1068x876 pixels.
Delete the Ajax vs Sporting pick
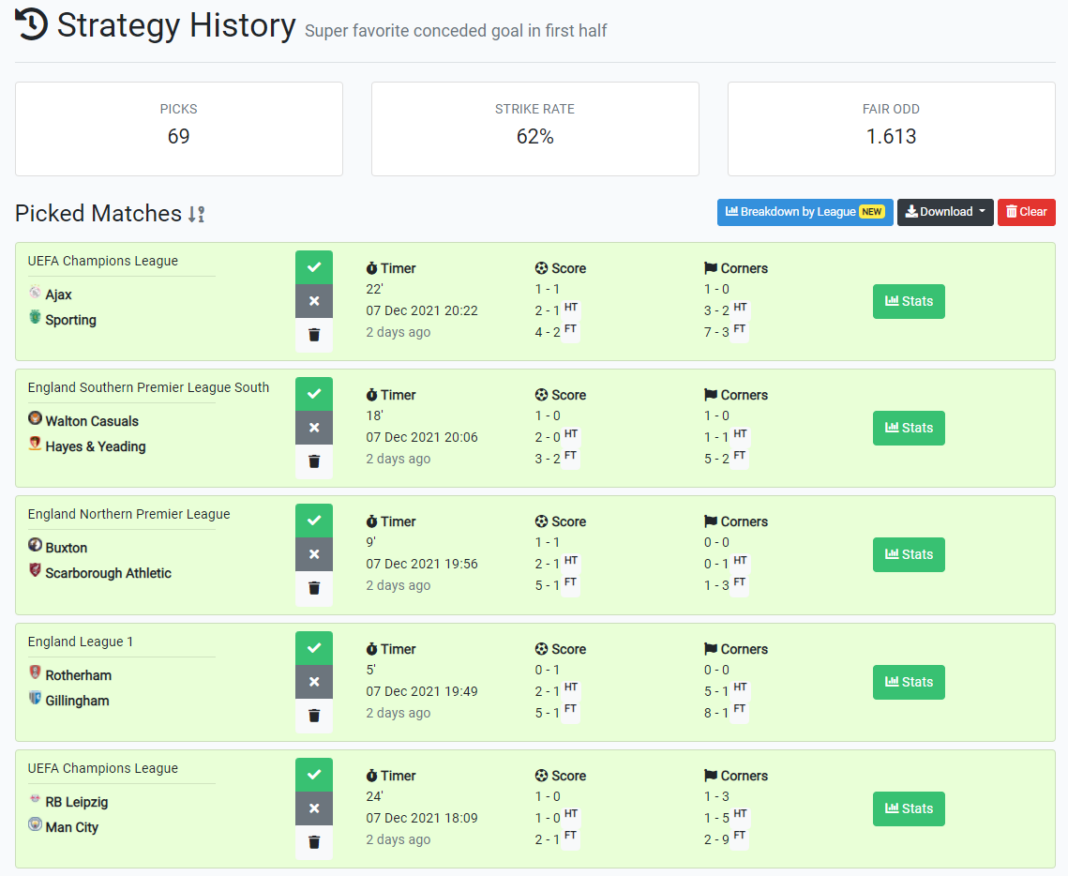pos(314,335)
